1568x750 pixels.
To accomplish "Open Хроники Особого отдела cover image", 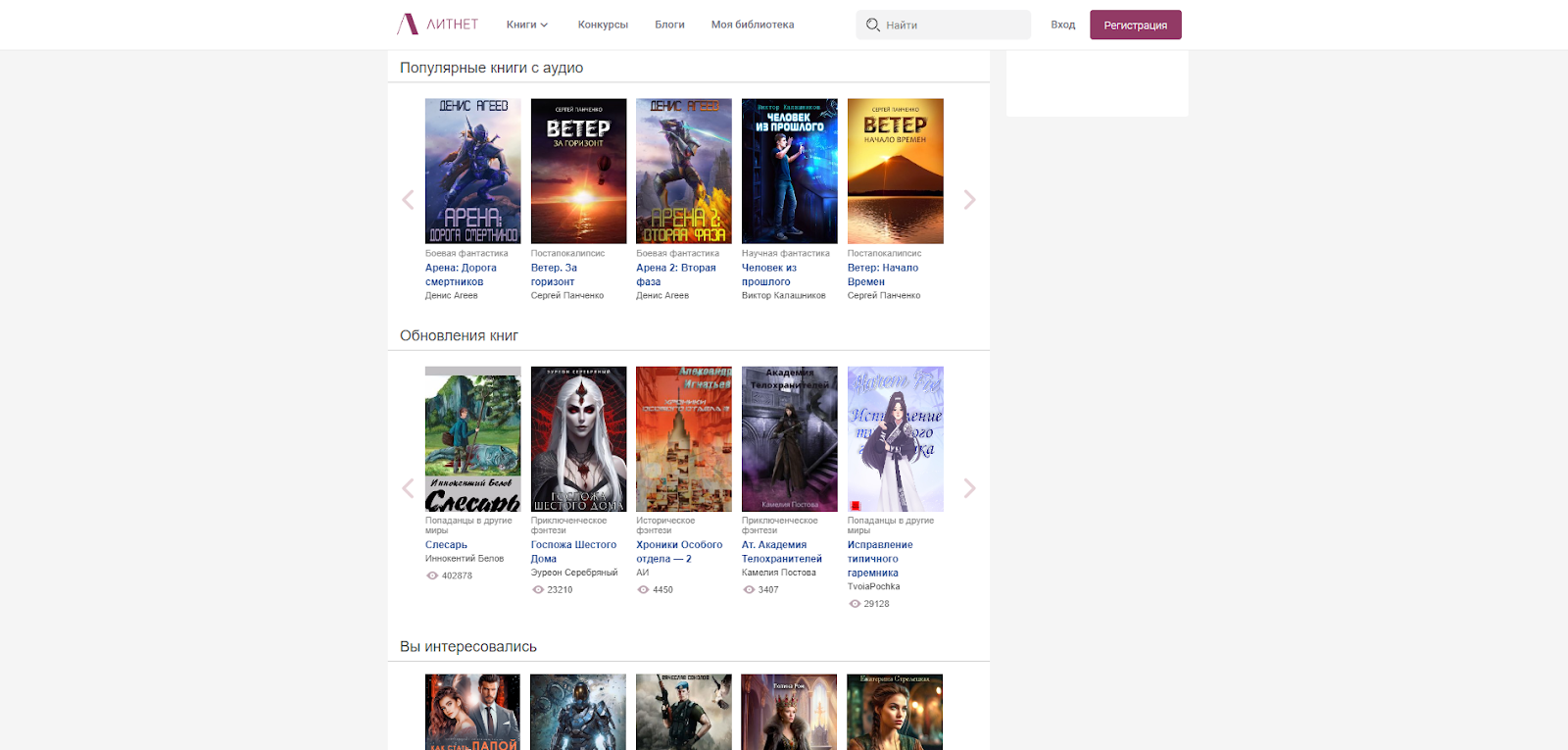I will click(x=684, y=439).
